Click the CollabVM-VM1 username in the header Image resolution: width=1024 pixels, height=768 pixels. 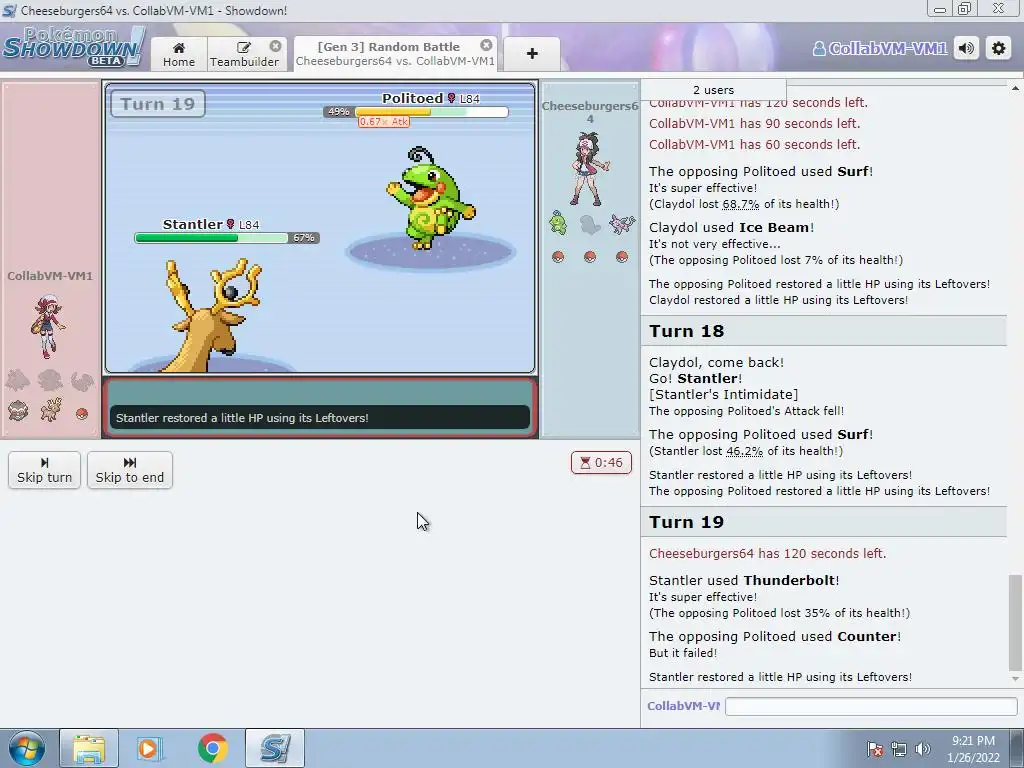coord(879,48)
